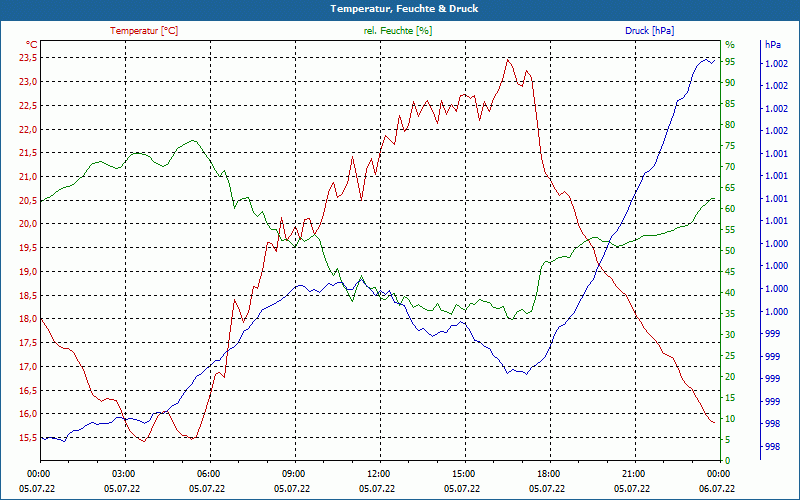The width and height of the screenshot is (800, 500).
Task: Click the '70' tick on the green humidity axis
Action: [730, 167]
